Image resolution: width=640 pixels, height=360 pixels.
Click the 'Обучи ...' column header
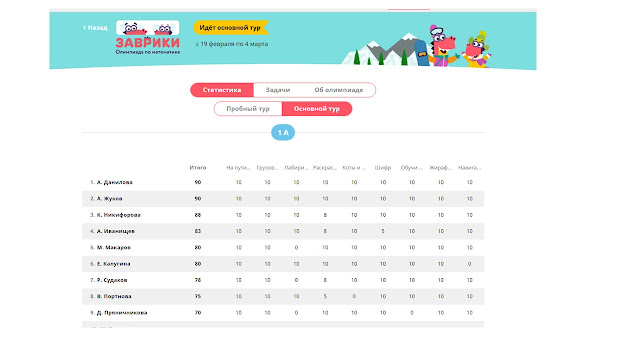click(411, 167)
